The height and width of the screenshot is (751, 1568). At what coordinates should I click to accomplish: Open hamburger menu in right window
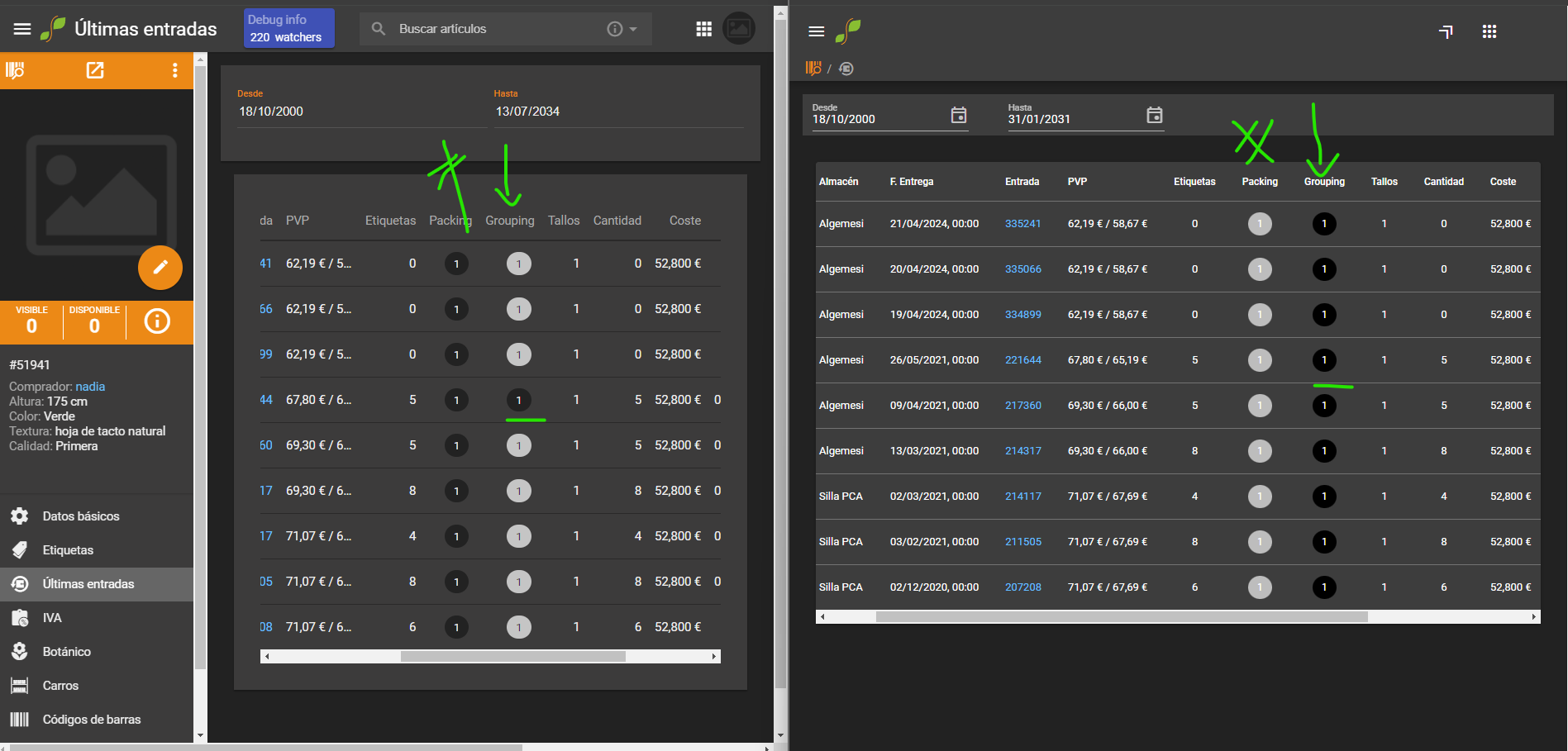(817, 31)
